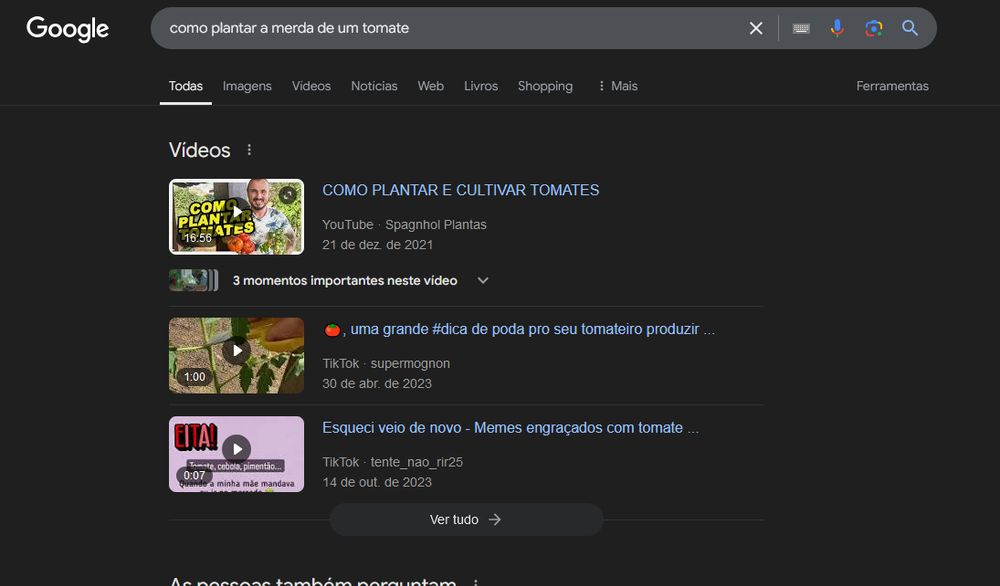Click the Google logo
This screenshot has width=1000, height=586.
point(68,29)
